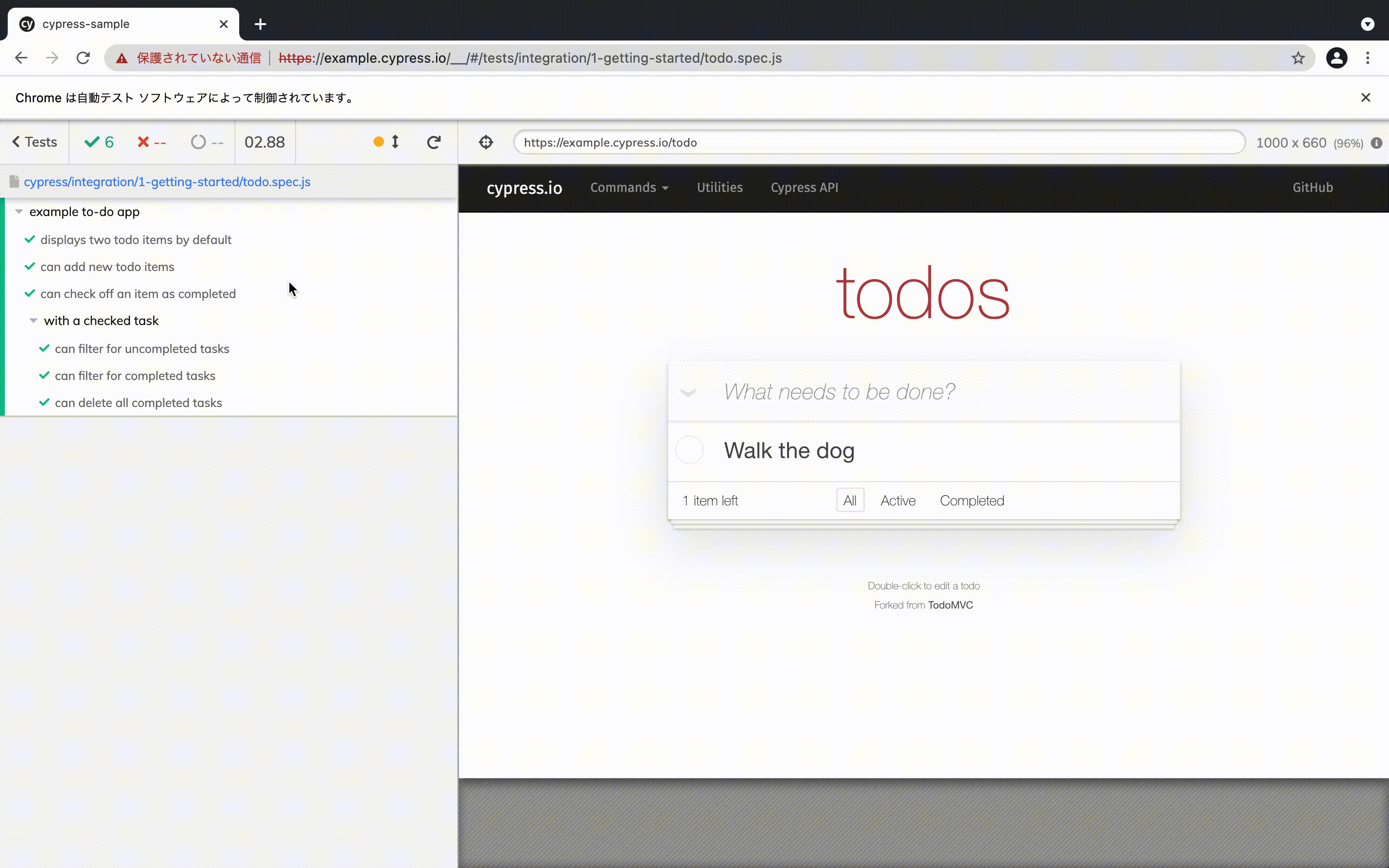This screenshot has height=868, width=1389.
Task: Open the tab search dropdown arrow
Action: (x=1368, y=24)
